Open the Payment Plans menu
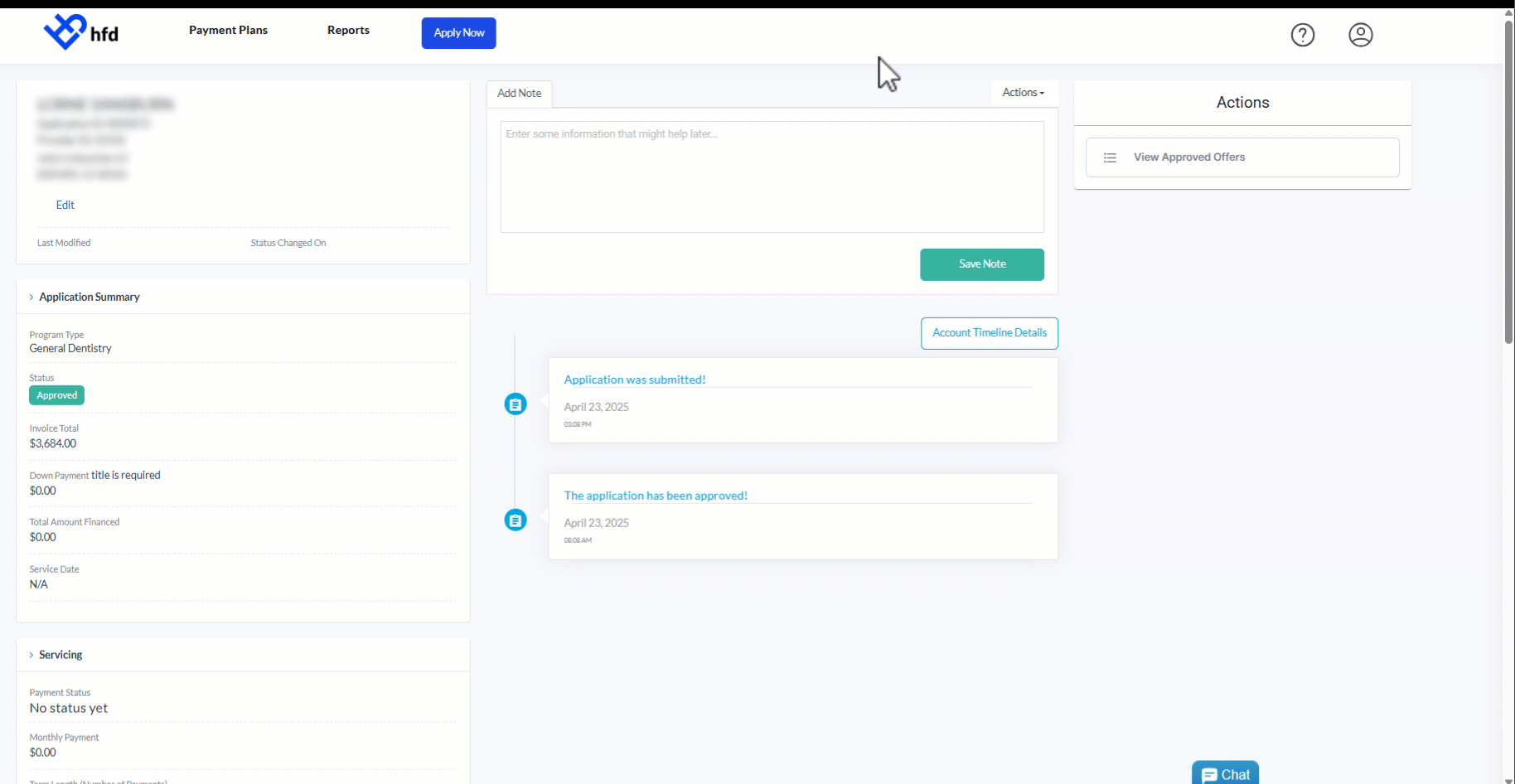 [228, 30]
